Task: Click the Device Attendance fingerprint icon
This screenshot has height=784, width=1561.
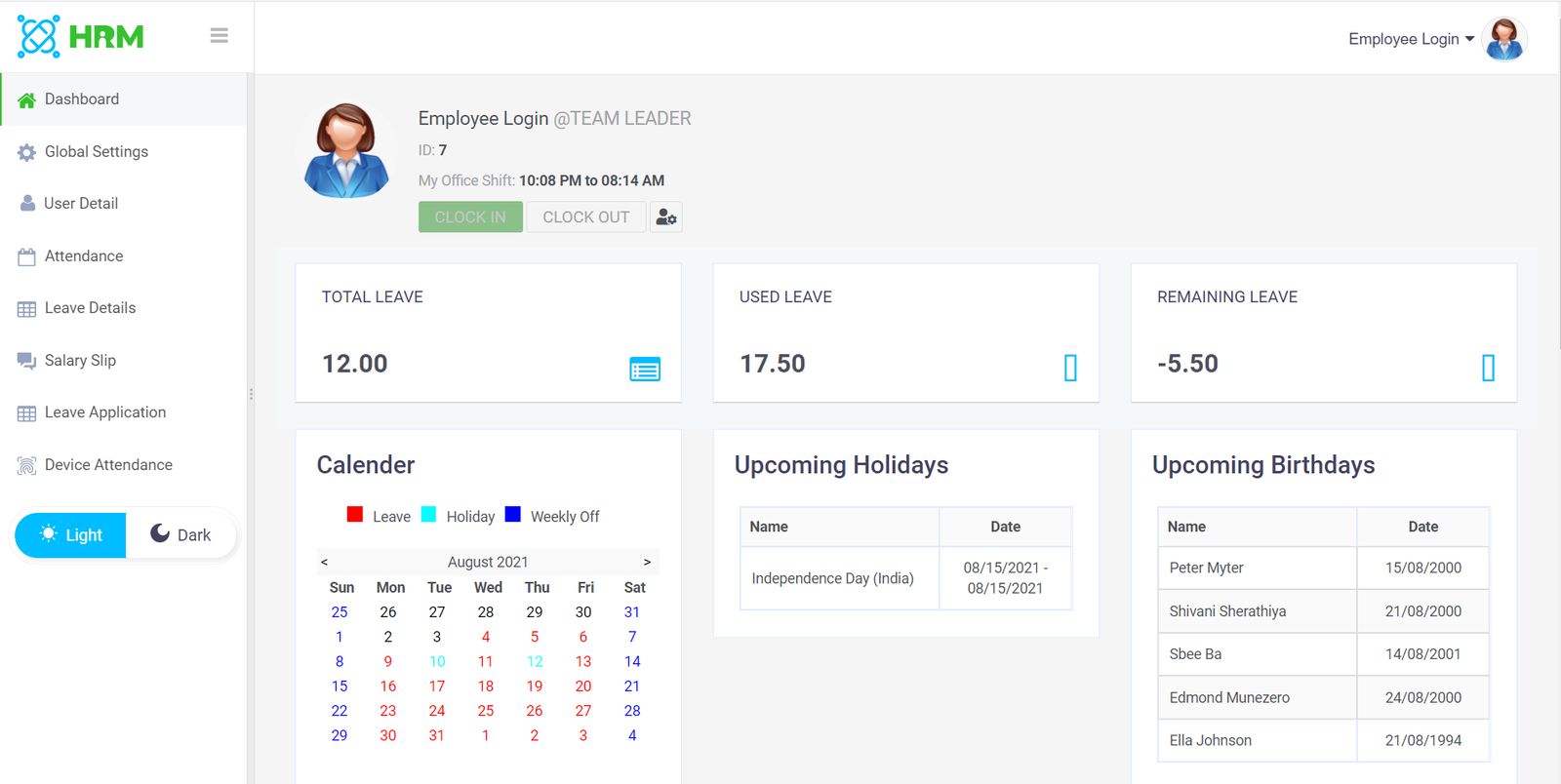Action: 26,466
